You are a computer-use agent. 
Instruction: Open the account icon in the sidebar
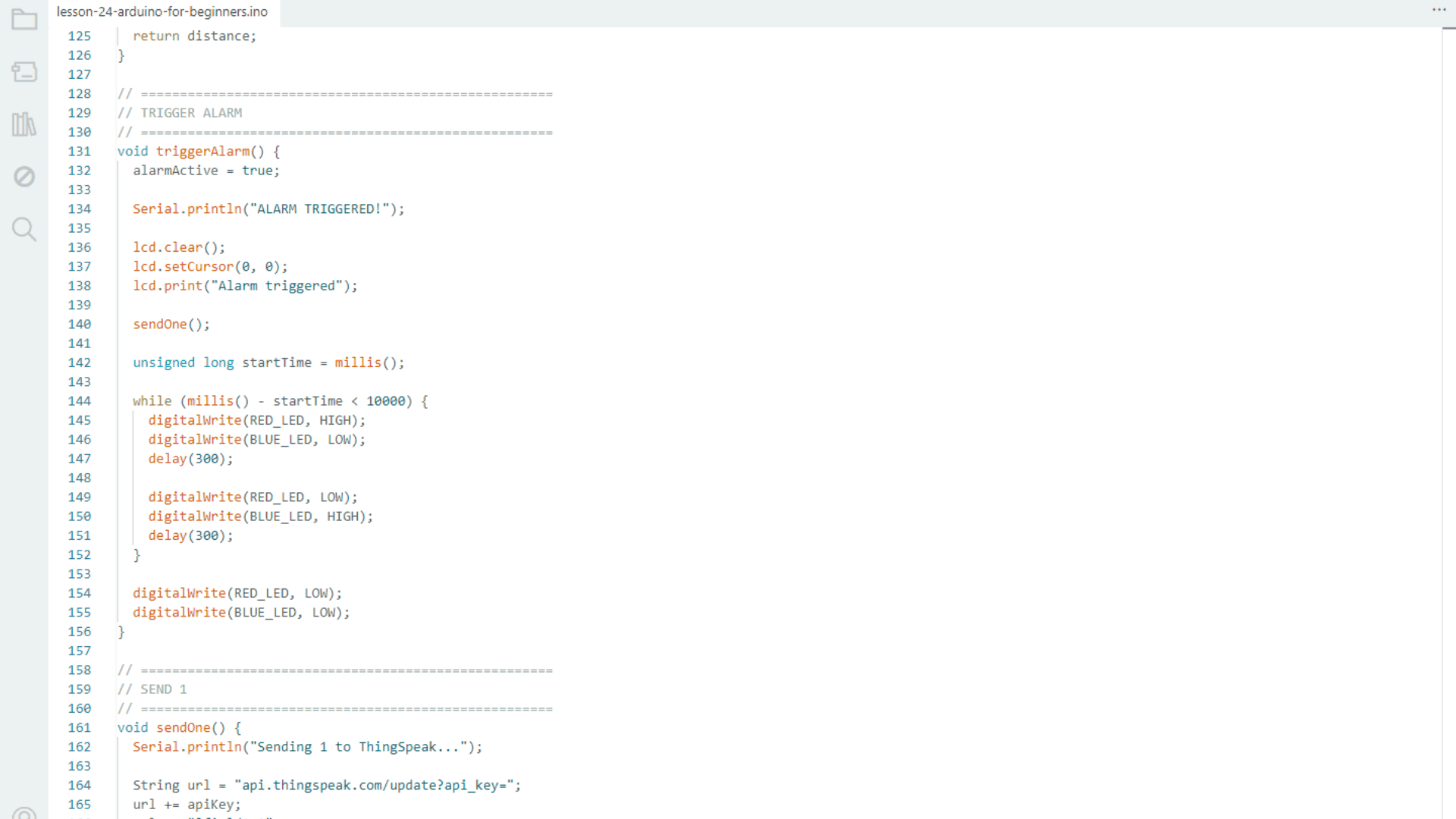pyautogui.click(x=24, y=813)
